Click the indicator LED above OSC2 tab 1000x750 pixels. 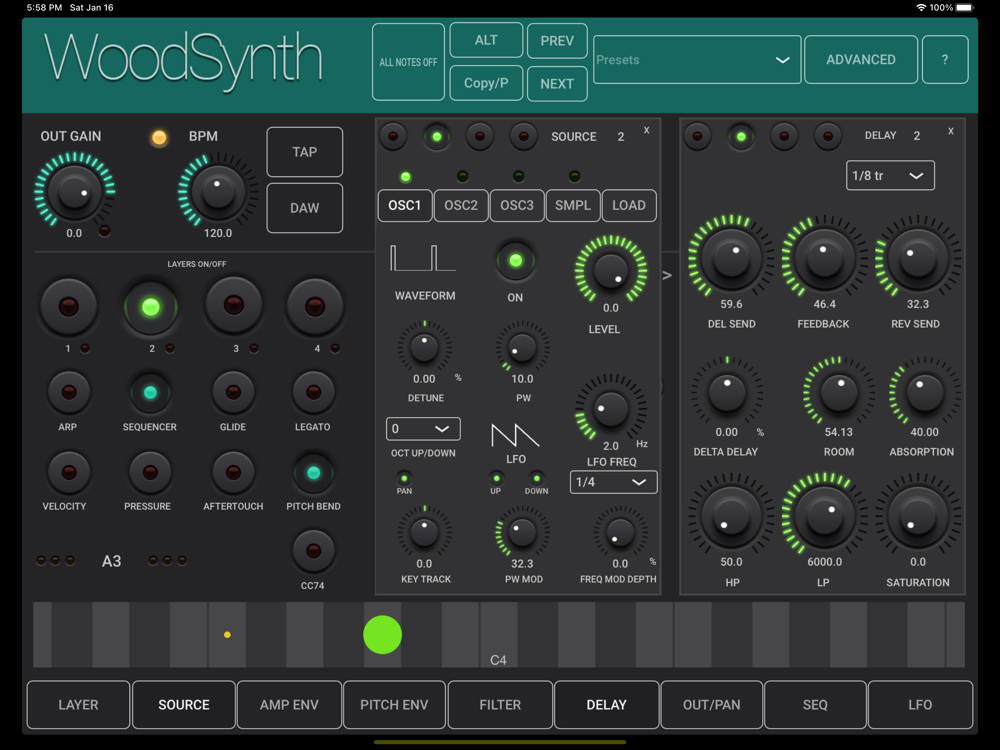pos(462,176)
